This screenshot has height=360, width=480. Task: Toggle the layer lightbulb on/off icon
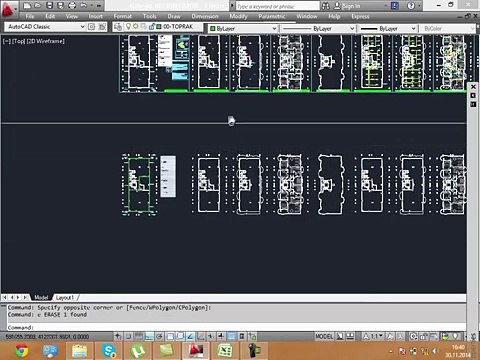pyautogui.click(x=128, y=26)
